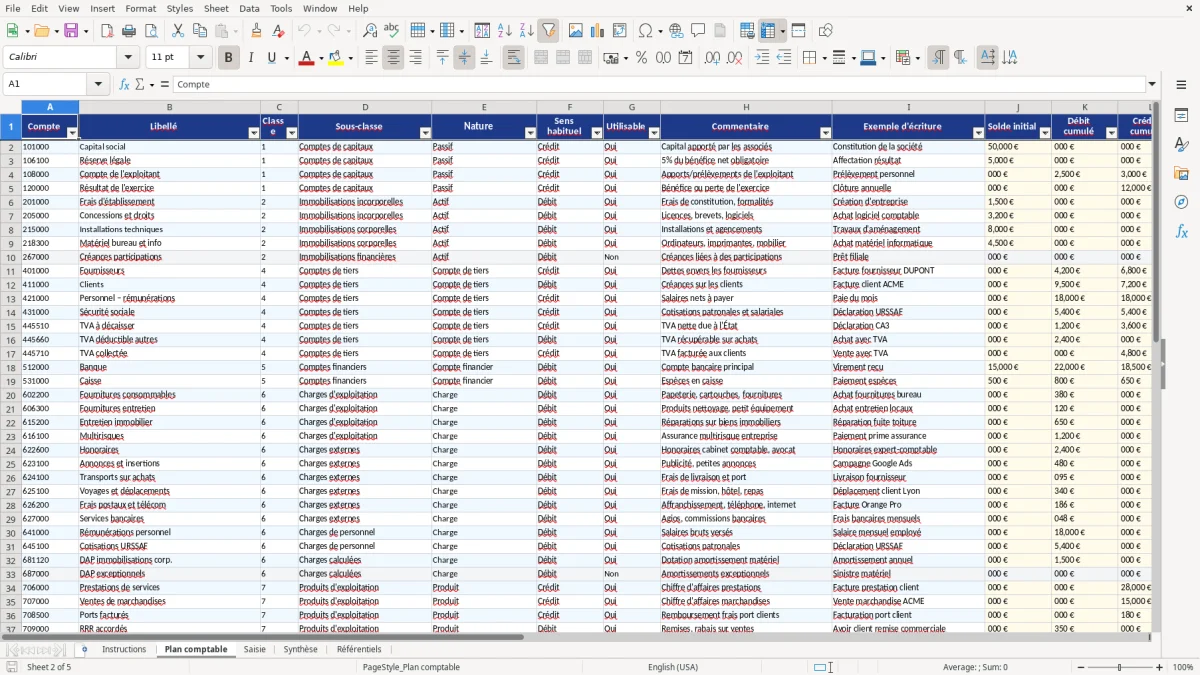
Task: Click the Sort Ascending icon
Action: pos(504,31)
